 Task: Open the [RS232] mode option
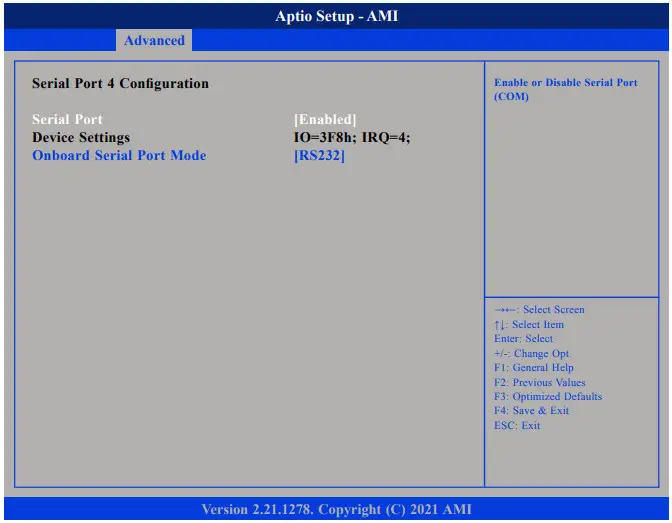(x=319, y=155)
